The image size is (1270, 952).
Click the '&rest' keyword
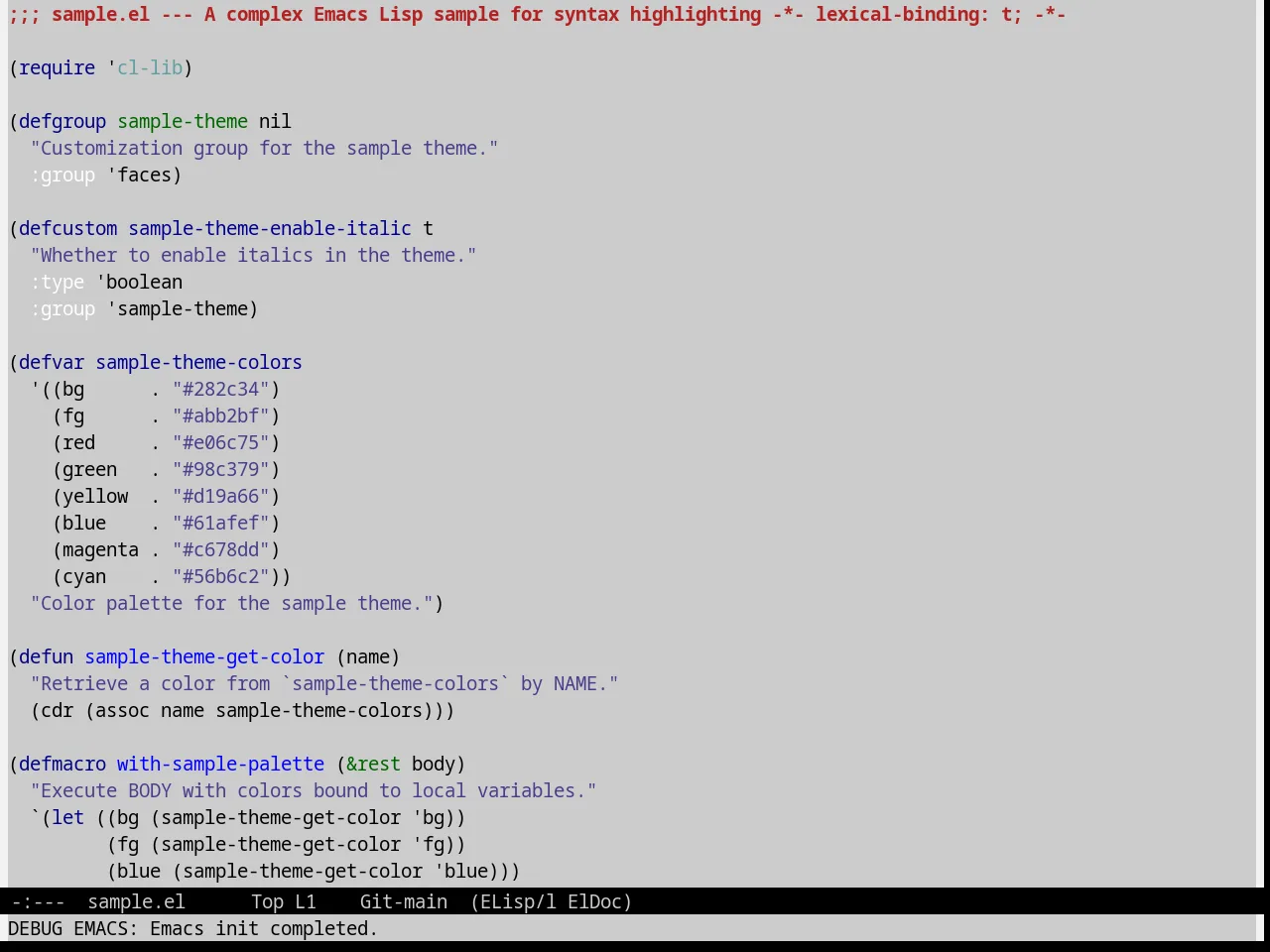pyautogui.click(x=373, y=764)
